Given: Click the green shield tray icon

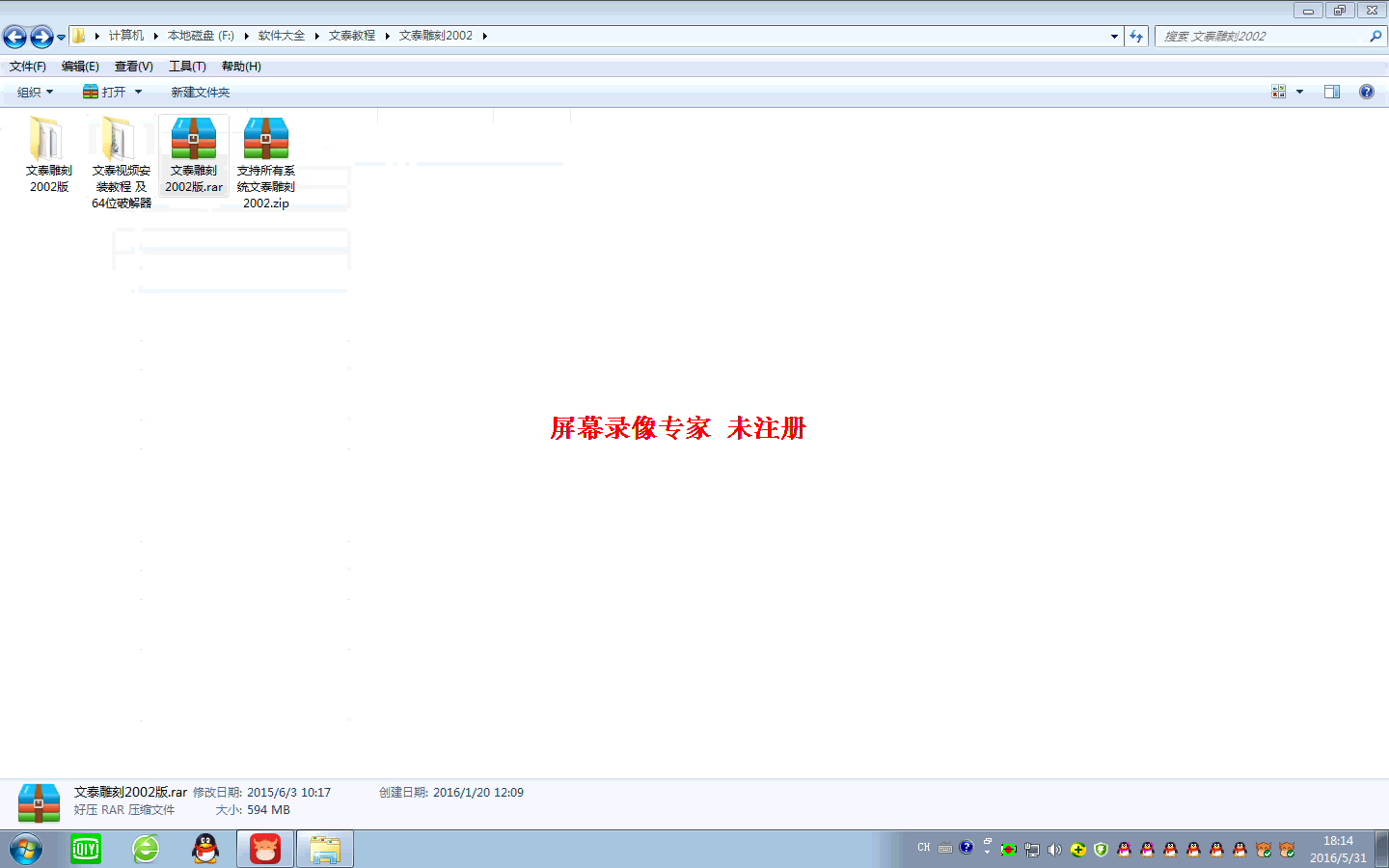Looking at the screenshot, I should coord(1101,850).
